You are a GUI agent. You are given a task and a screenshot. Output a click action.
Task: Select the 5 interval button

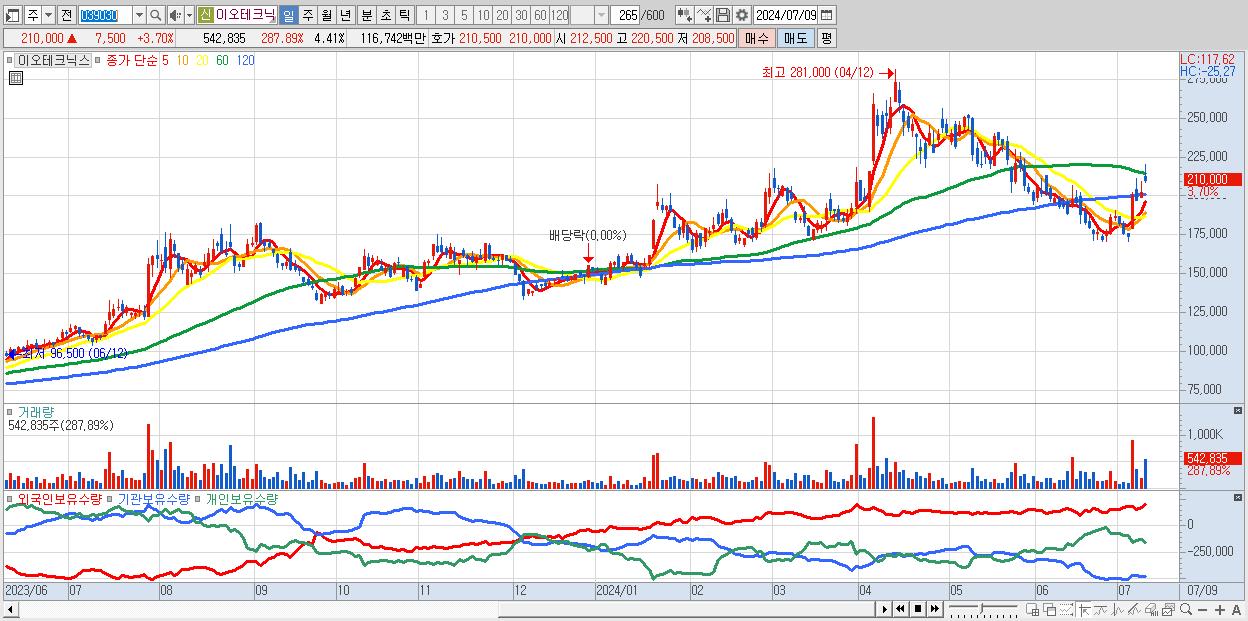[464, 15]
